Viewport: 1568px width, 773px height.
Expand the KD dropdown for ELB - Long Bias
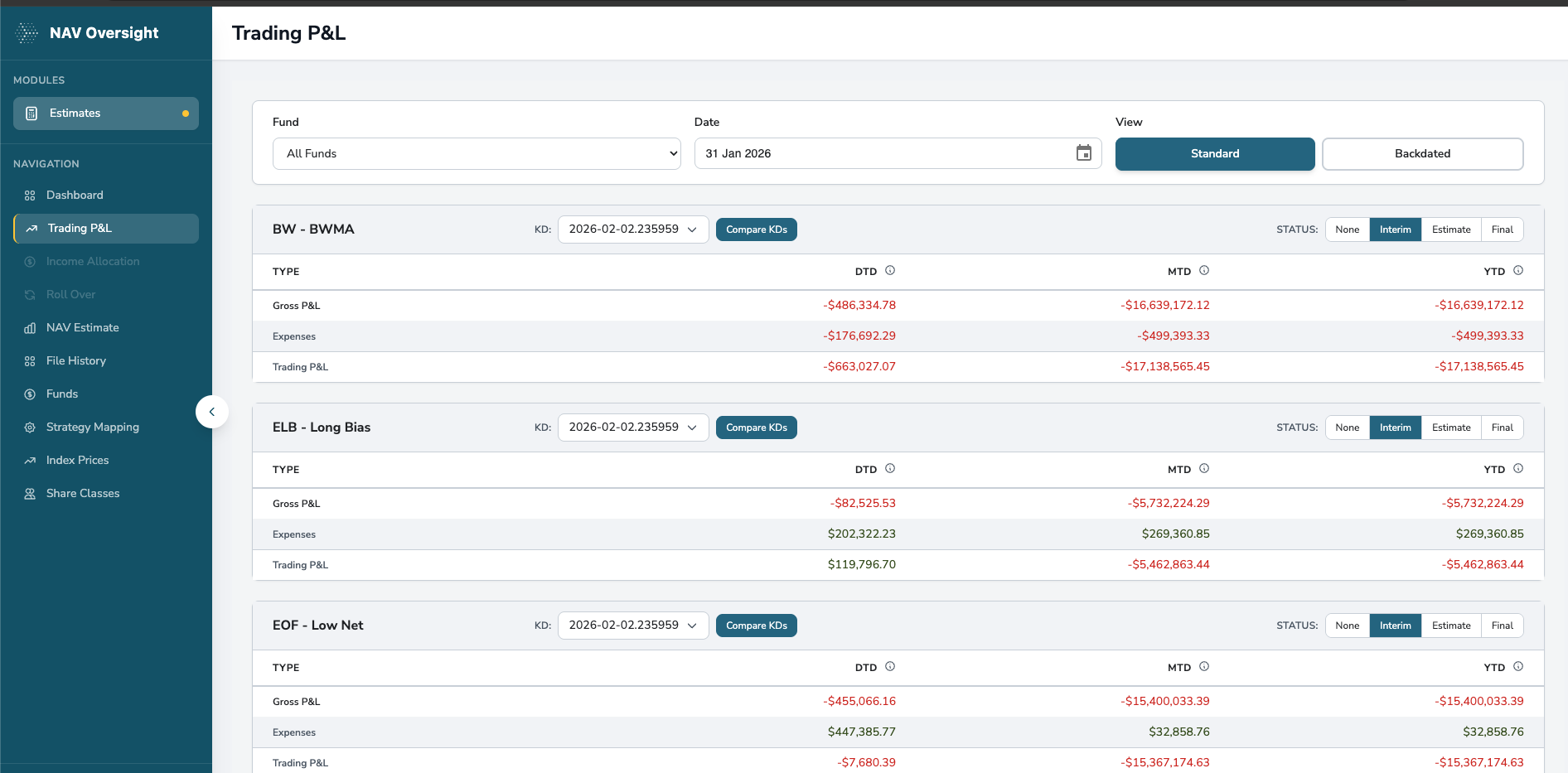pyautogui.click(x=632, y=428)
